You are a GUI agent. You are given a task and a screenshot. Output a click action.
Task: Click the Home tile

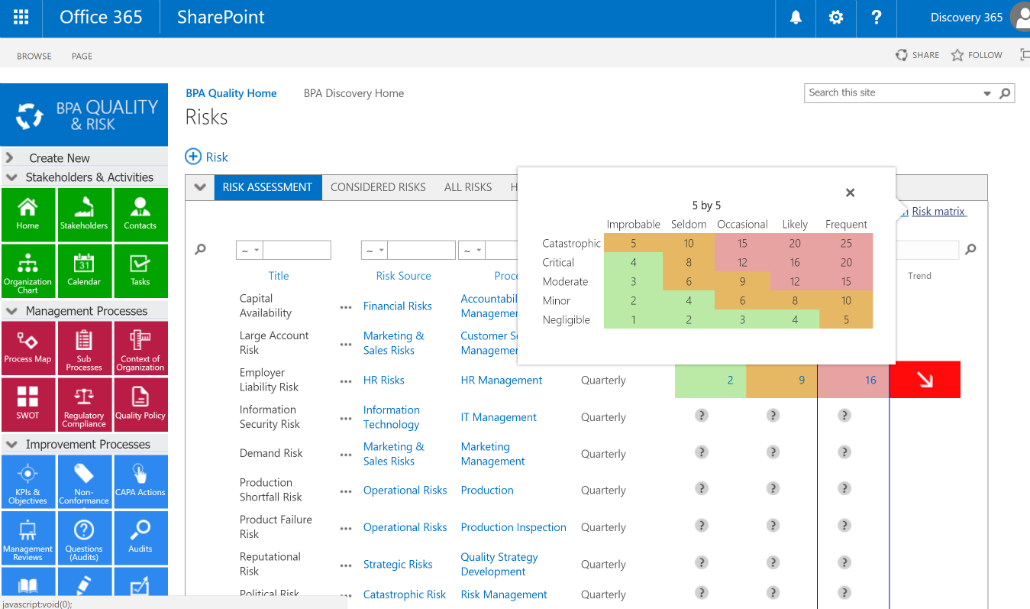pyautogui.click(x=28, y=215)
